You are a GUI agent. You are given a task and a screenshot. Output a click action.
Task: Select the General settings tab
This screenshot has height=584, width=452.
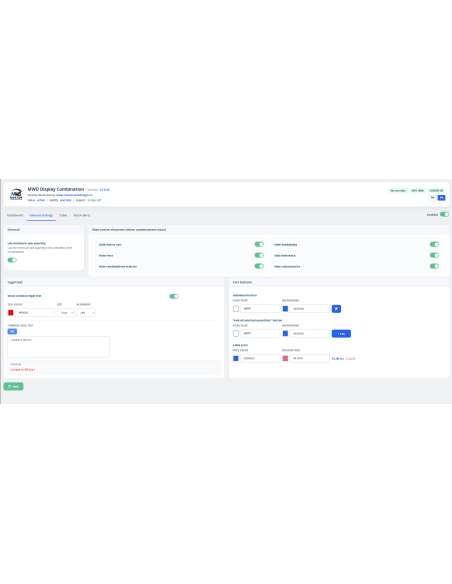[x=41, y=215]
